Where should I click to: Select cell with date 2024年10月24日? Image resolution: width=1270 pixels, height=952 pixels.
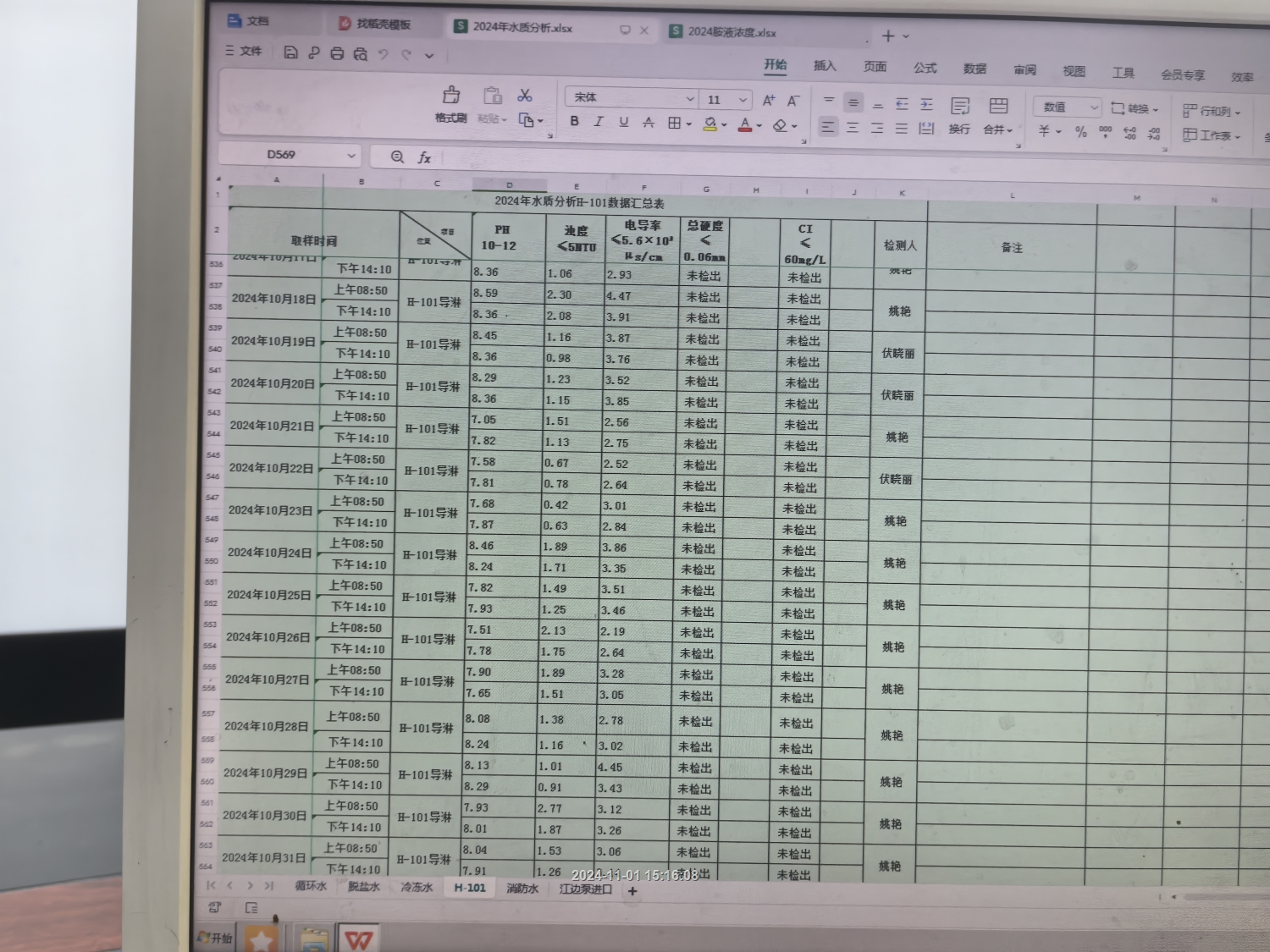click(269, 553)
